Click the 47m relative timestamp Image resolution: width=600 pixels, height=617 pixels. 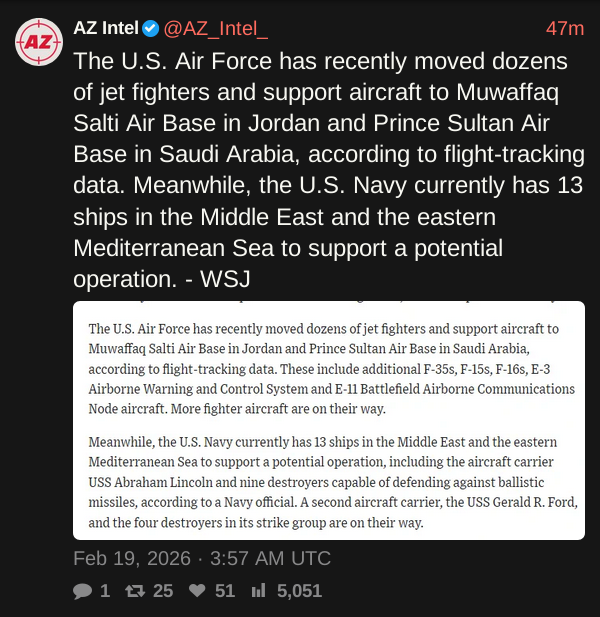[564, 28]
